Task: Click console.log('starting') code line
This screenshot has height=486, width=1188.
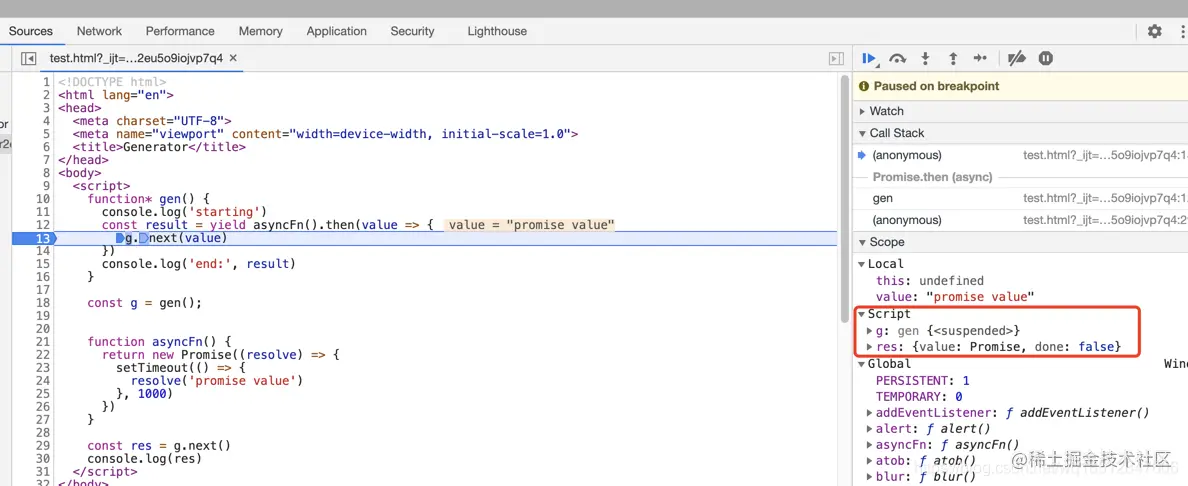Action: [x=185, y=212]
